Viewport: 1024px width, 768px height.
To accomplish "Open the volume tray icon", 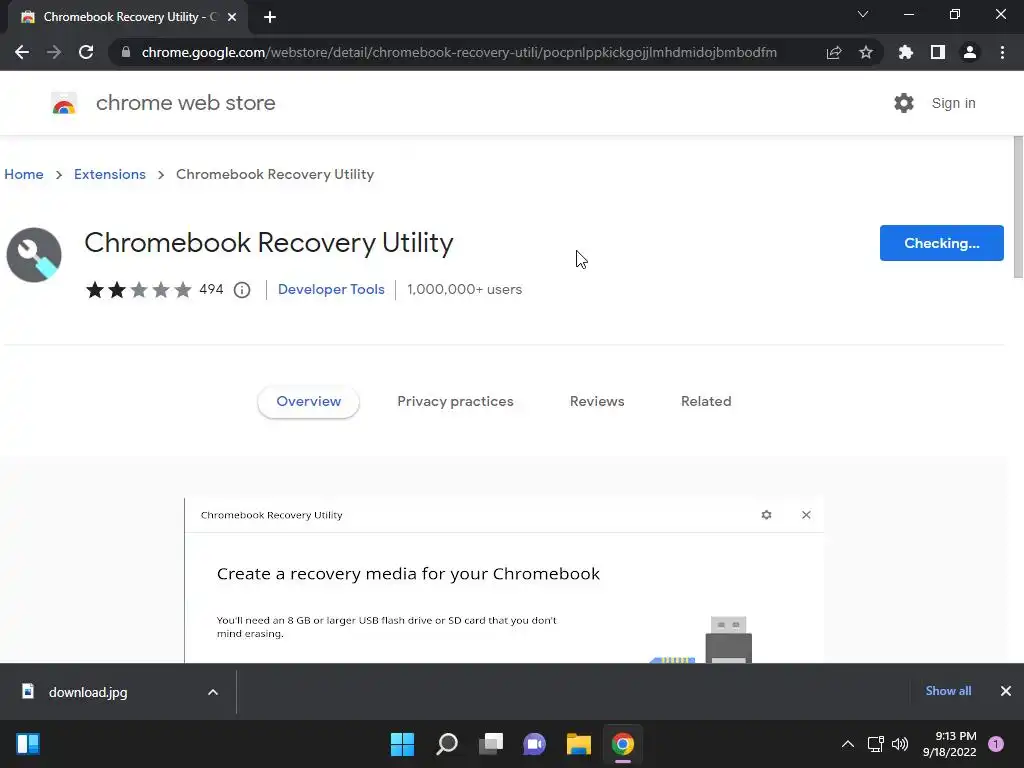I will pos(900,744).
